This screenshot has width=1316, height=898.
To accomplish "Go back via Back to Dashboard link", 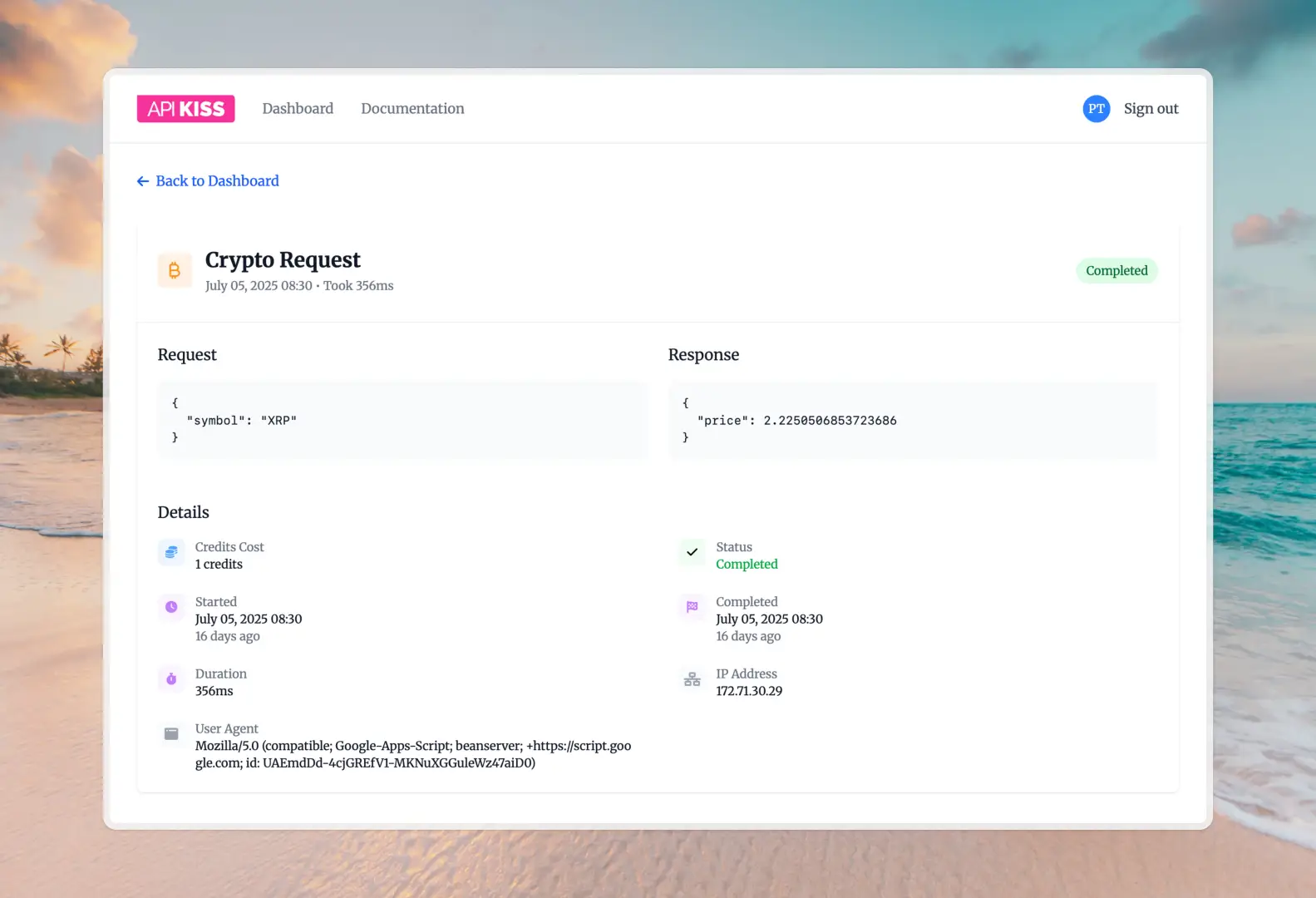I will (x=217, y=181).
